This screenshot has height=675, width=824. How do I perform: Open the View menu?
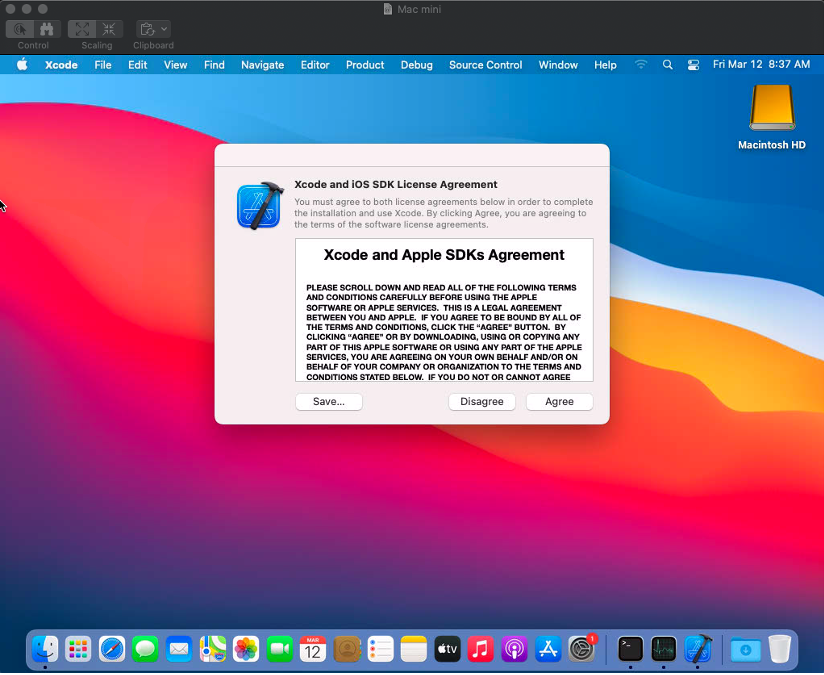(176, 65)
